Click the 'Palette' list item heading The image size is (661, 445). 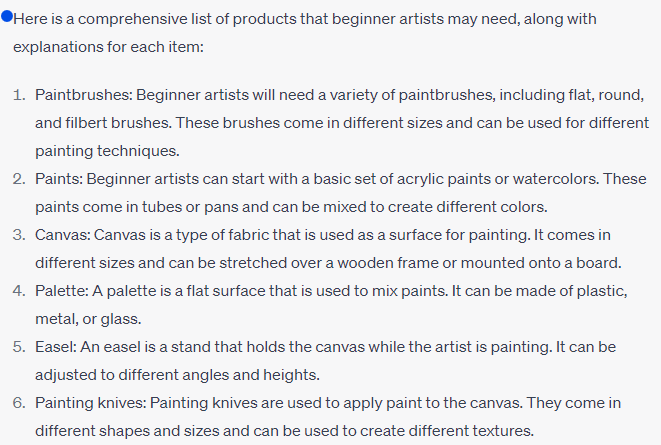(62, 291)
